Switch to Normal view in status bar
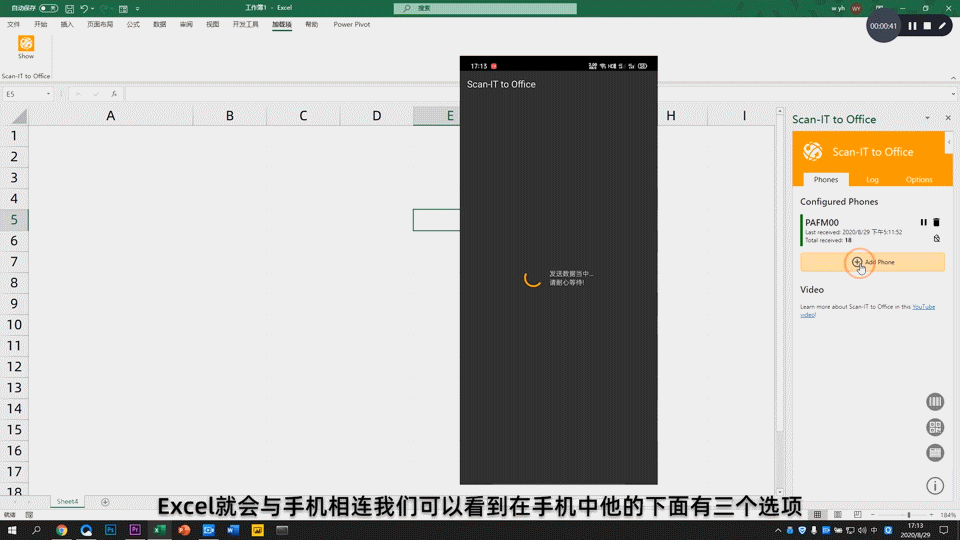The height and width of the screenshot is (540, 960). point(817,515)
